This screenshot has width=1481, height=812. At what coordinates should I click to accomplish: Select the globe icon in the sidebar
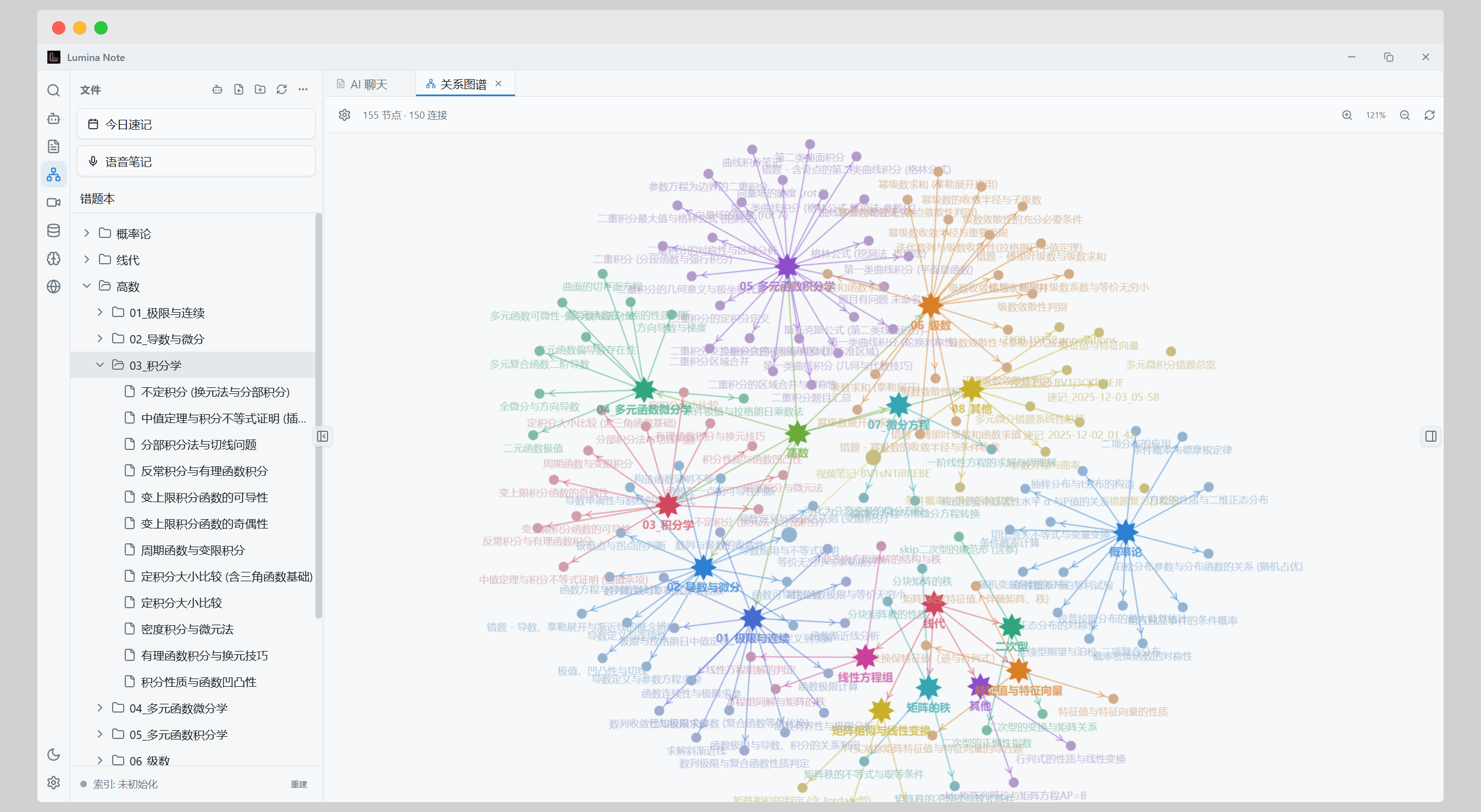tap(53, 286)
